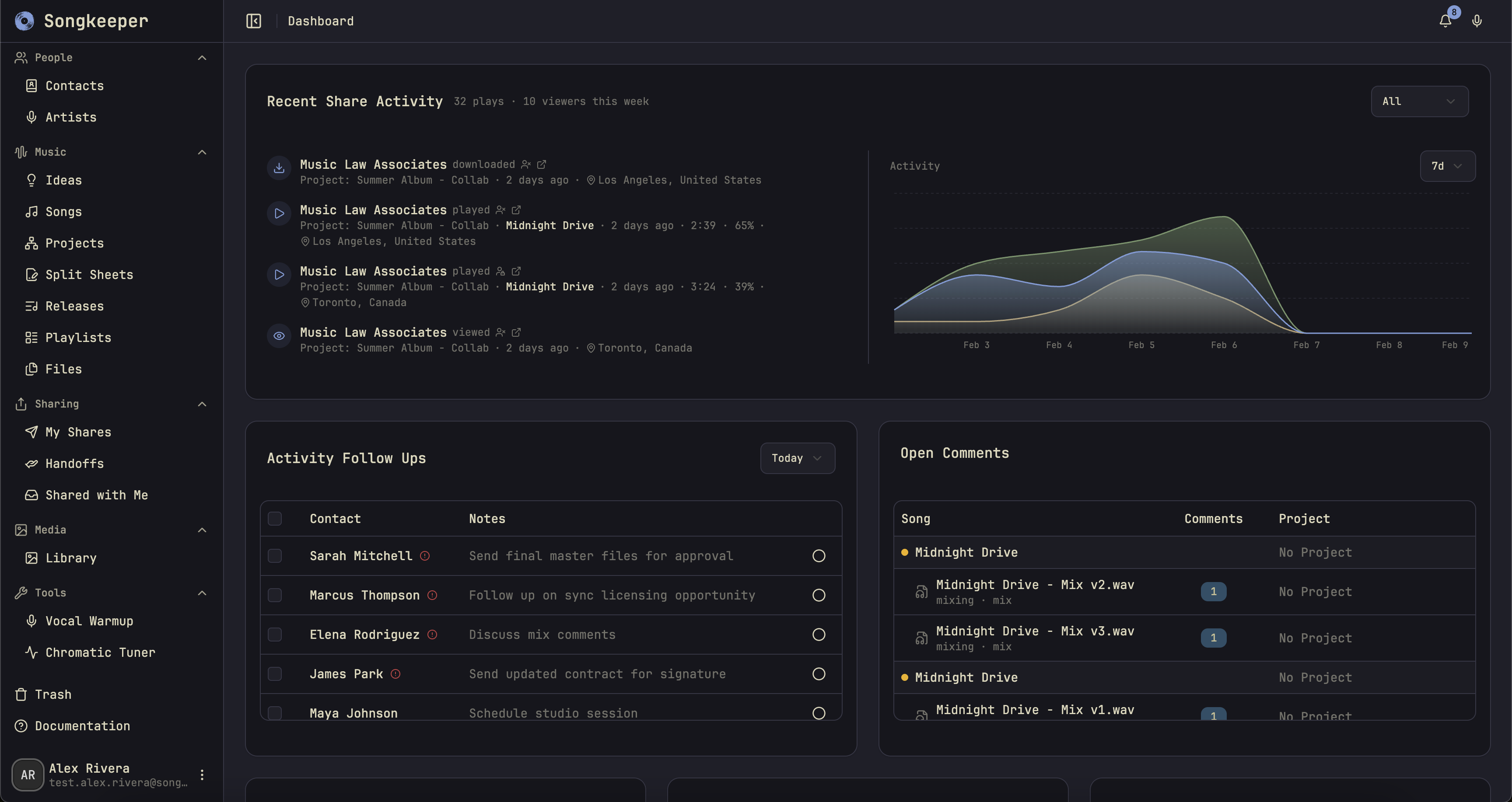Select all follow-ups via header checkbox
Image resolution: width=1512 pixels, height=802 pixels.
275,518
